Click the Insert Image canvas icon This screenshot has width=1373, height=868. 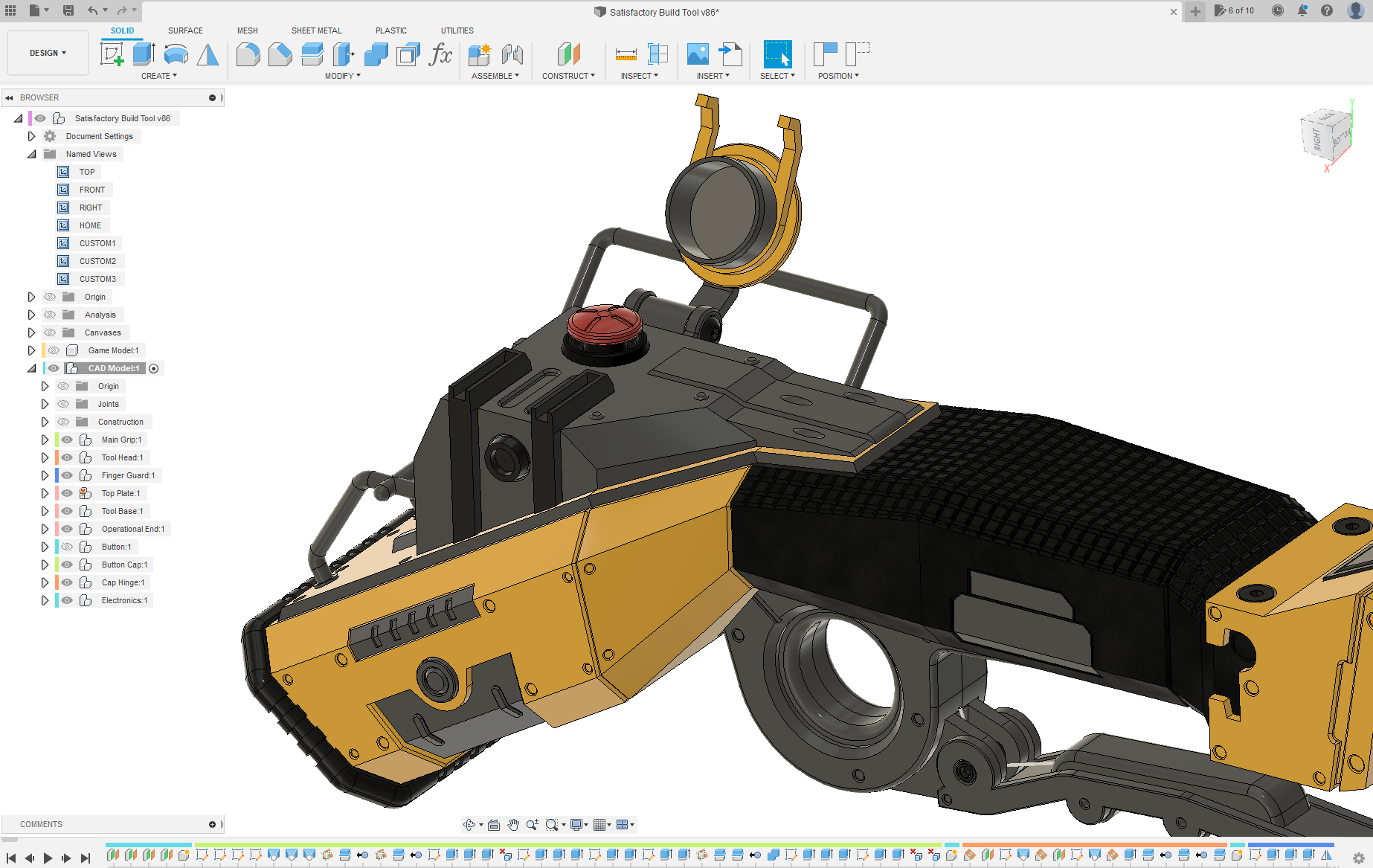[x=697, y=54]
